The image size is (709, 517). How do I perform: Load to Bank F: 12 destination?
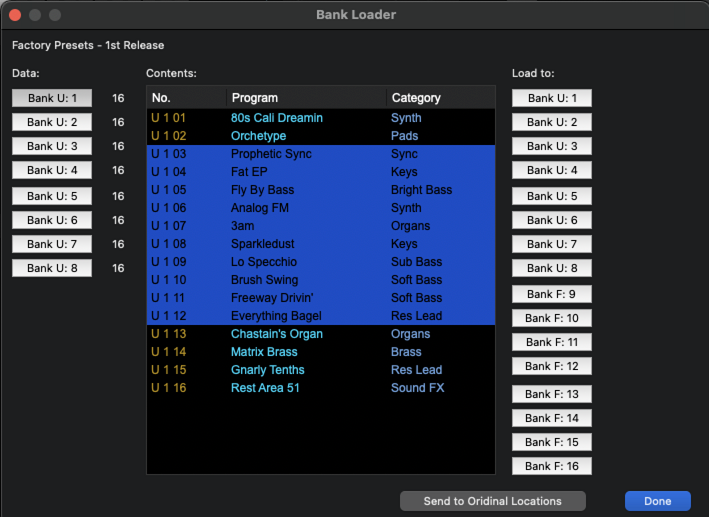[x=551, y=367]
